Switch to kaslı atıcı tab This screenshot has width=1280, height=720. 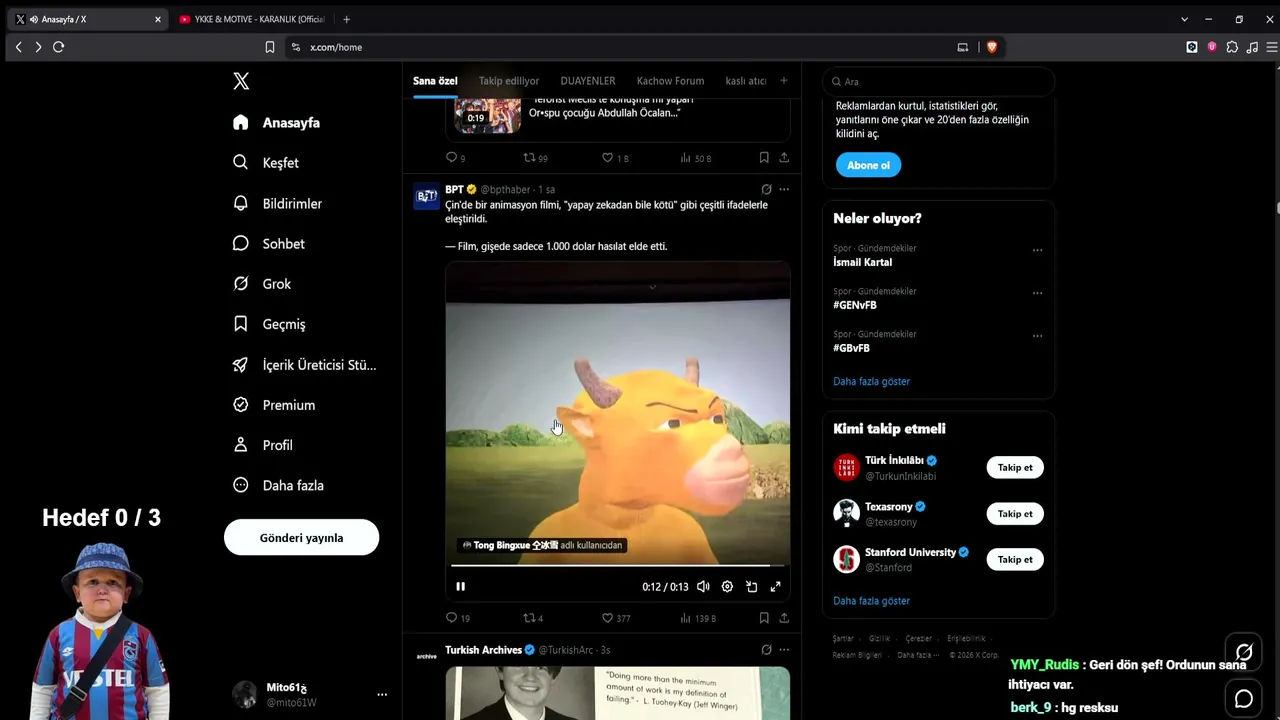(745, 81)
